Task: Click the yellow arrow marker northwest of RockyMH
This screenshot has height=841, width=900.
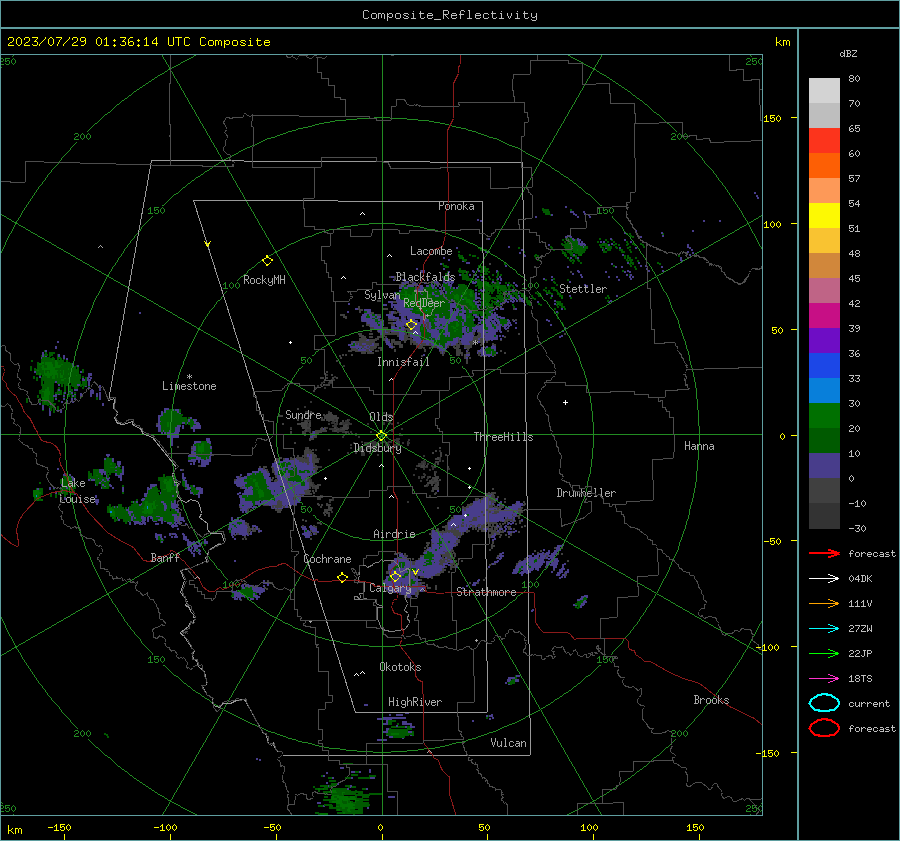Action: point(208,244)
